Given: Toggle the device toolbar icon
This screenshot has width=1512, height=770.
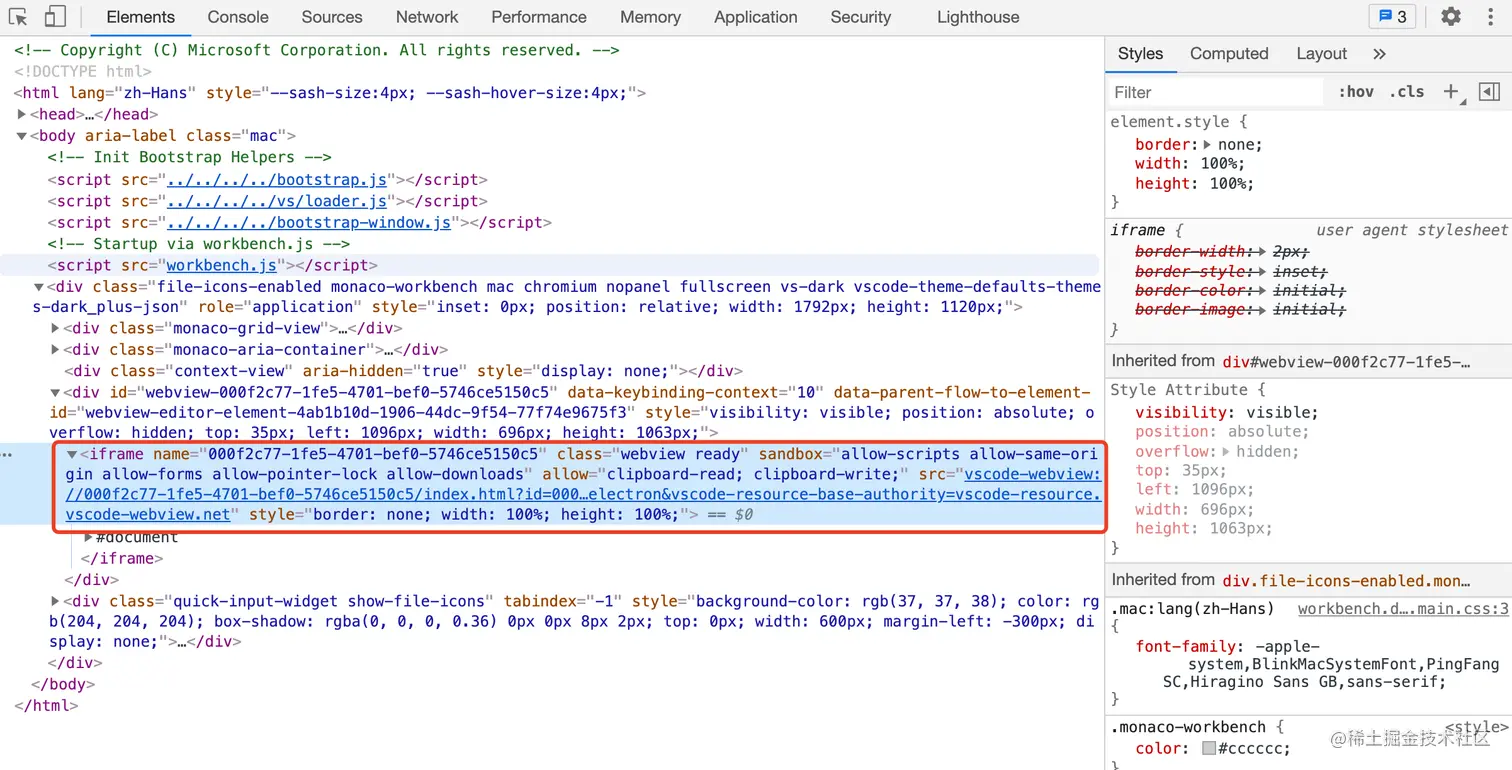Looking at the screenshot, I should click(55, 17).
